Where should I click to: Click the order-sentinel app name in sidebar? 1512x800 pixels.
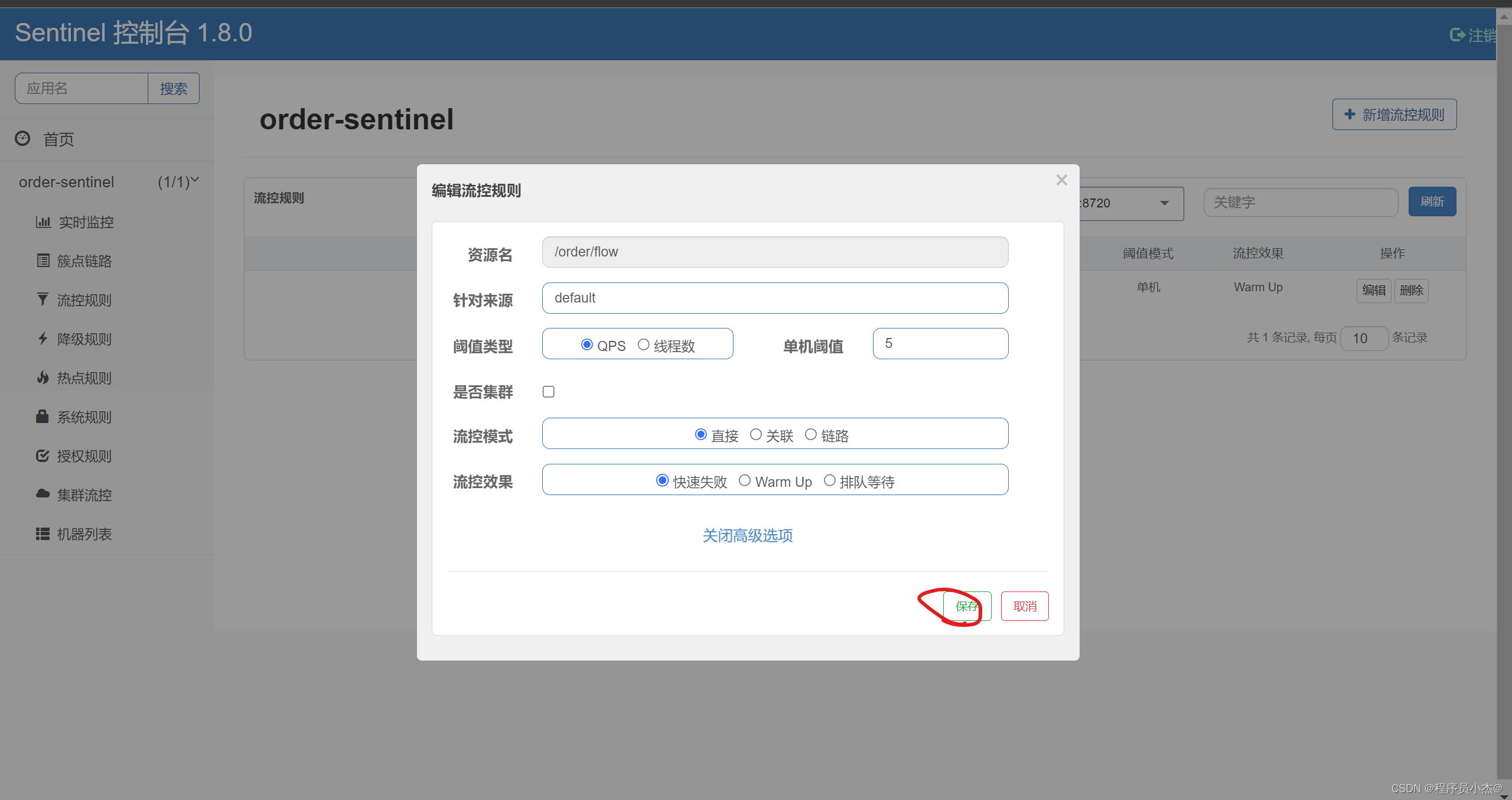pos(67,182)
